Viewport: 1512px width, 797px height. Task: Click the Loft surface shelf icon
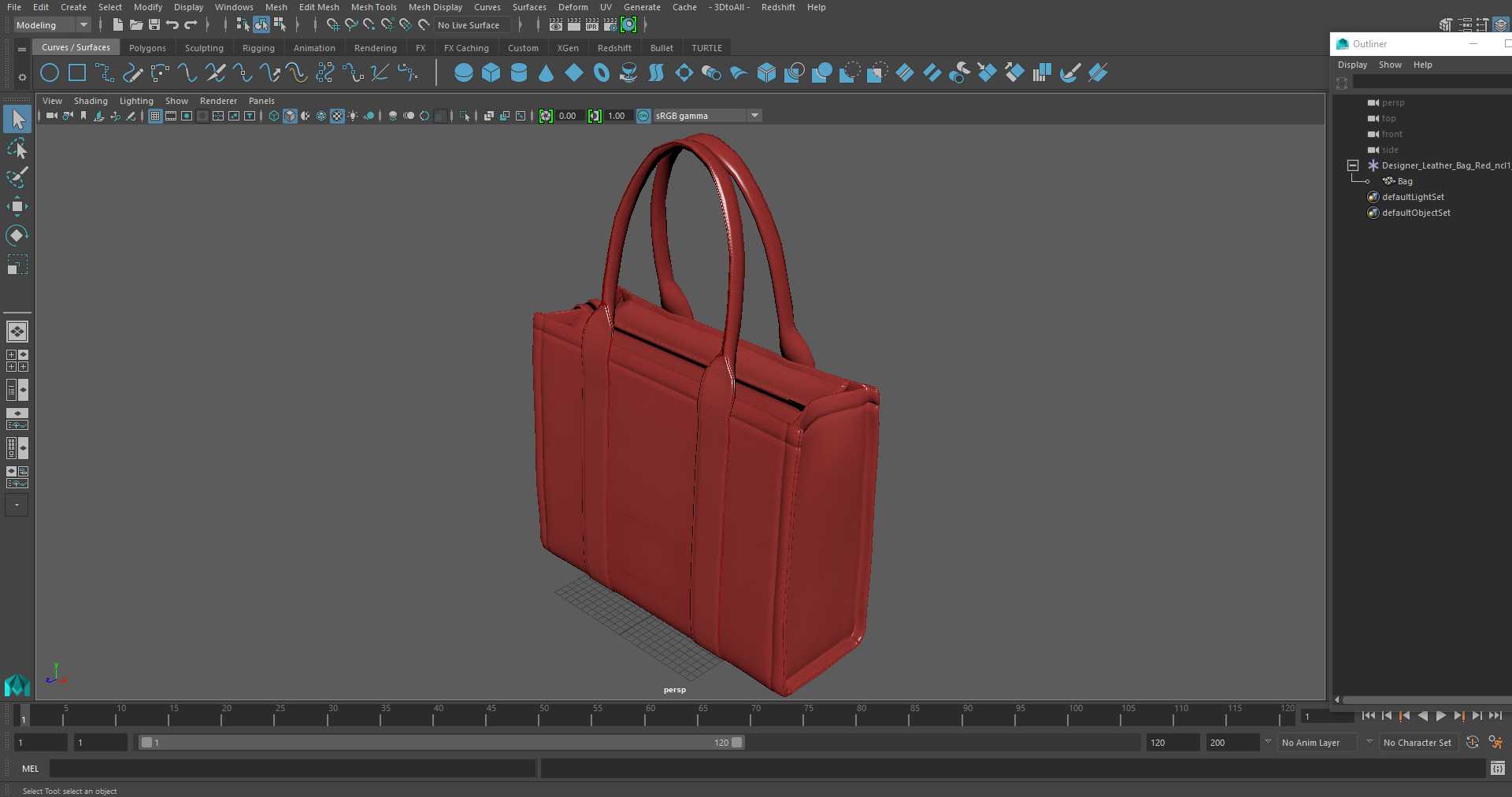[x=657, y=73]
